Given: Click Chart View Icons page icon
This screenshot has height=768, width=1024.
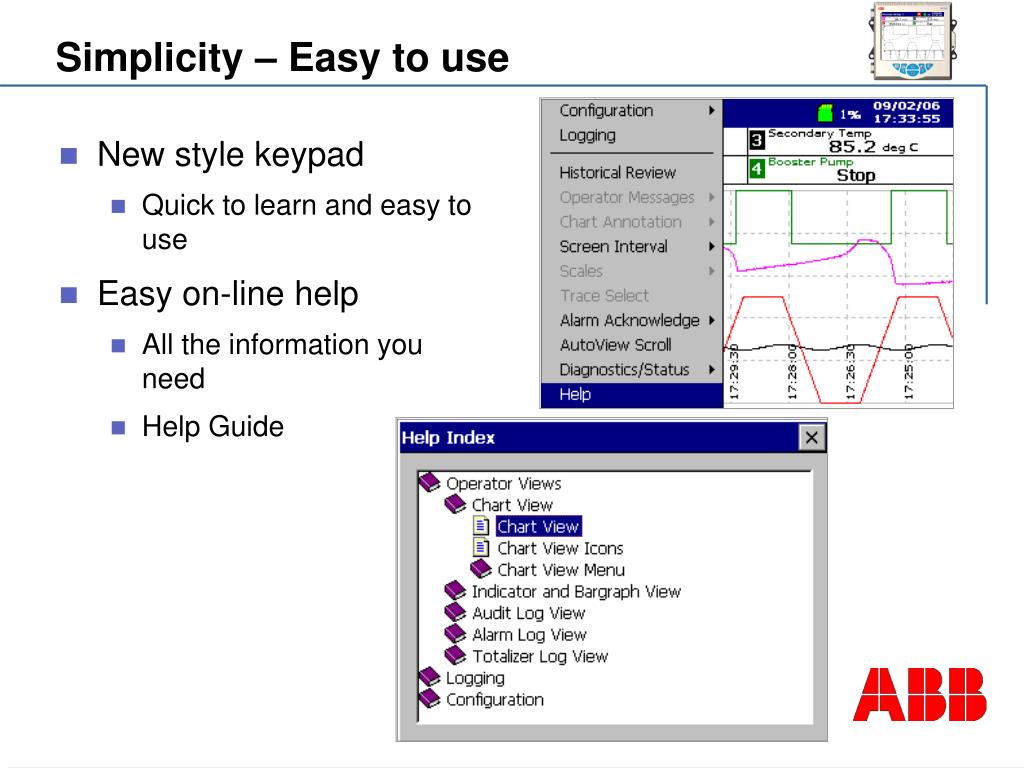Looking at the screenshot, I should (481, 547).
